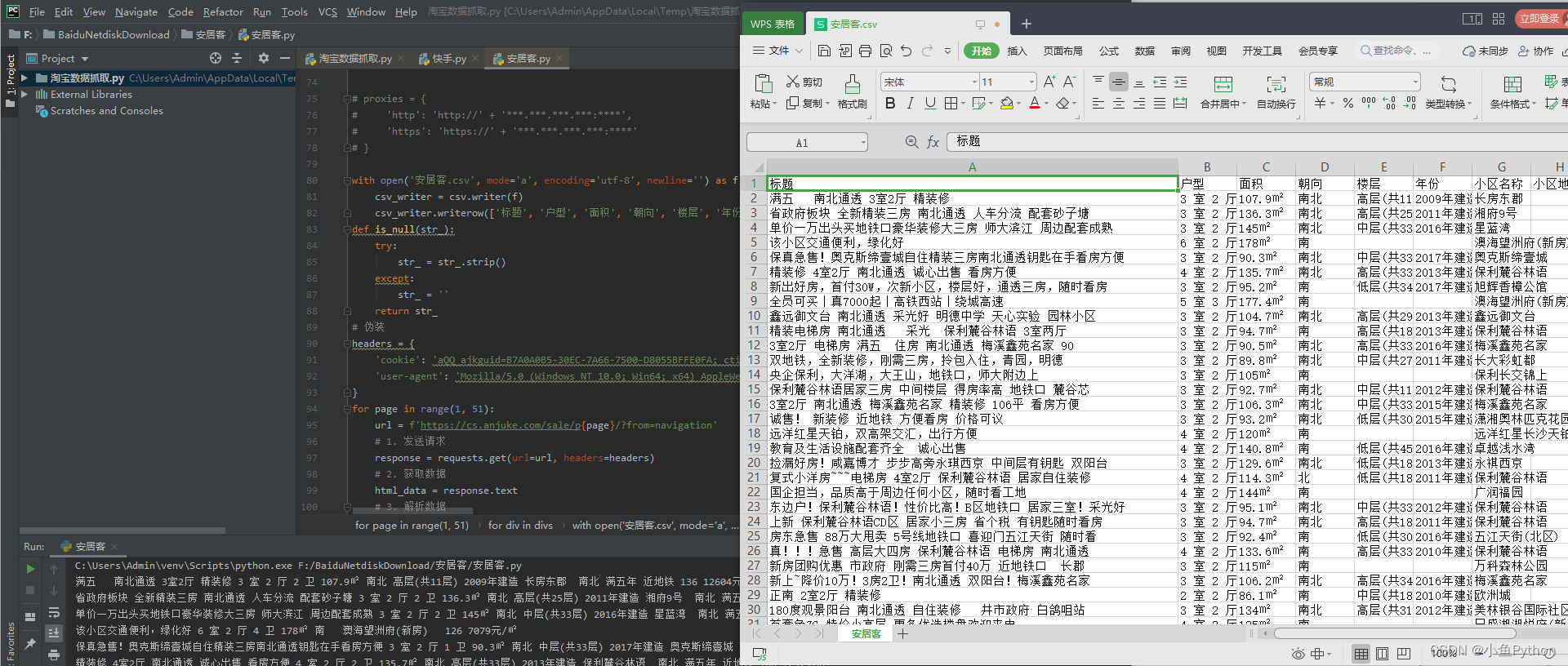Toggle soft-wrap in the Run console
1568x666 pixels.
[x=54, y=612]
